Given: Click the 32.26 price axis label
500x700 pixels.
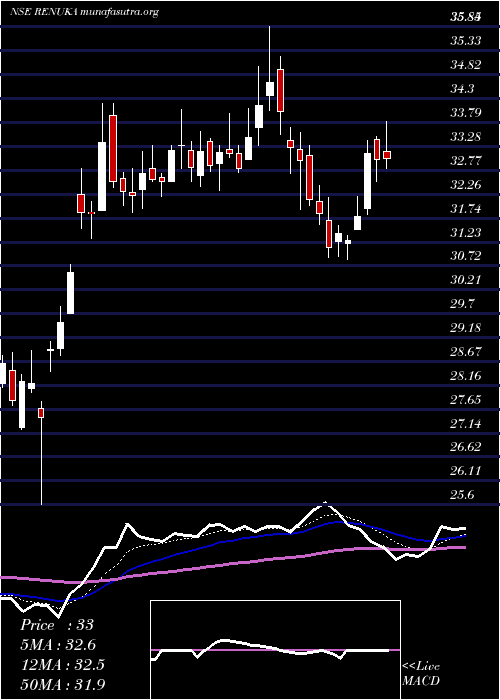Looking at the screenshot, I should (x=466, y=184).
